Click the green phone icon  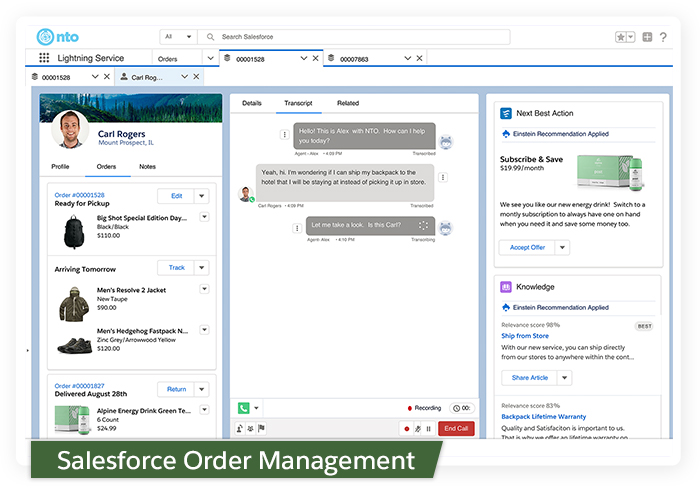pos(243,408)
